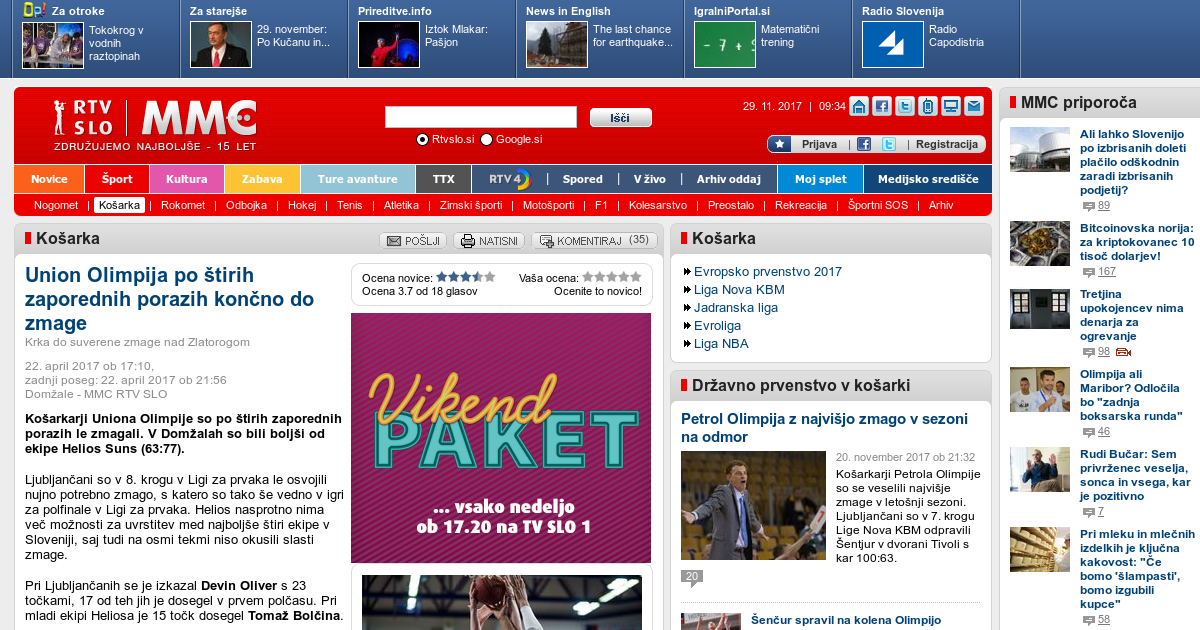Open the Vikend Paket advertisement banner

click(501, 438)
